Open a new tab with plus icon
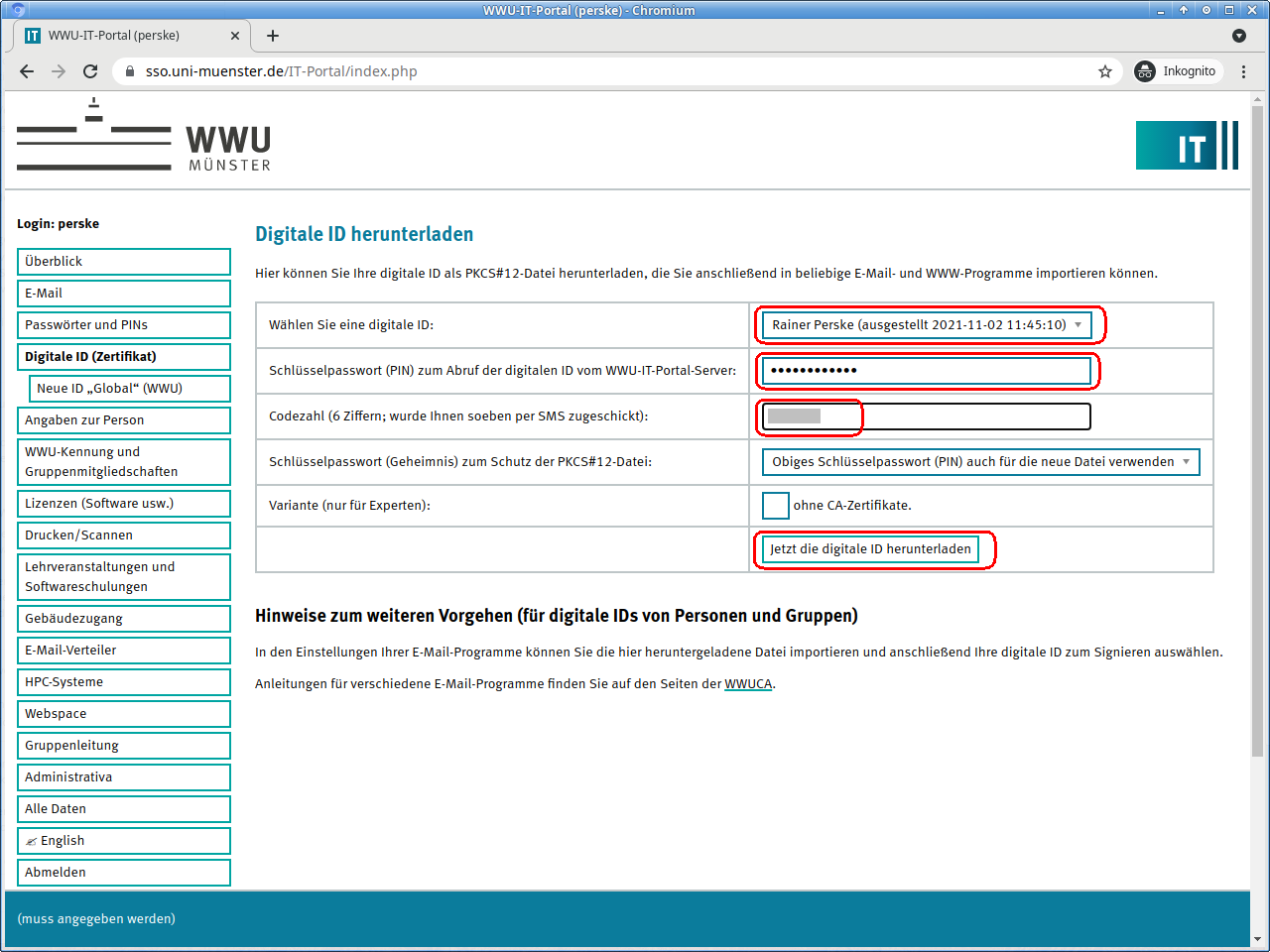 [273, 36]
